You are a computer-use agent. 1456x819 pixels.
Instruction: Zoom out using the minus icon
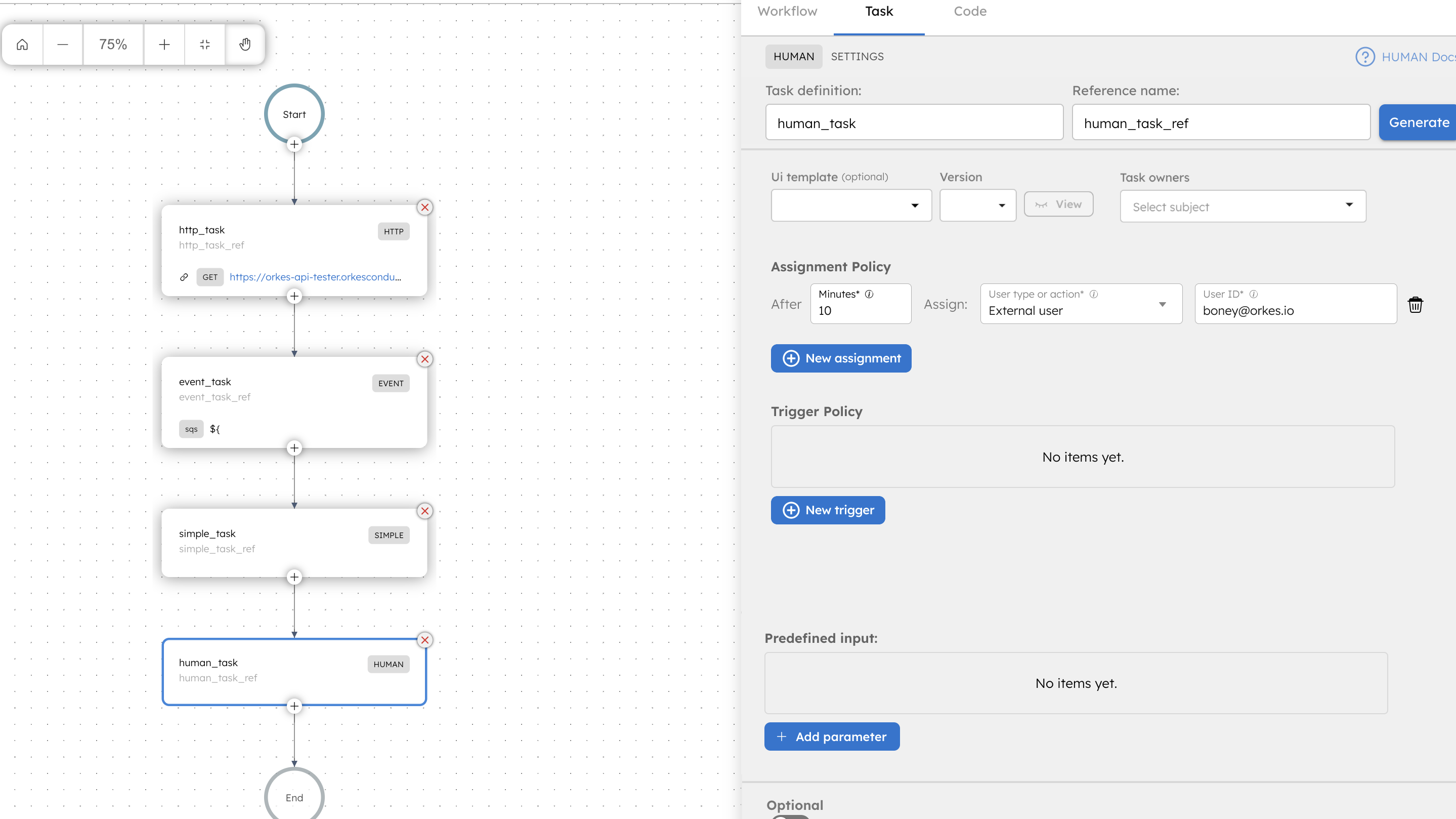point(63,44)
